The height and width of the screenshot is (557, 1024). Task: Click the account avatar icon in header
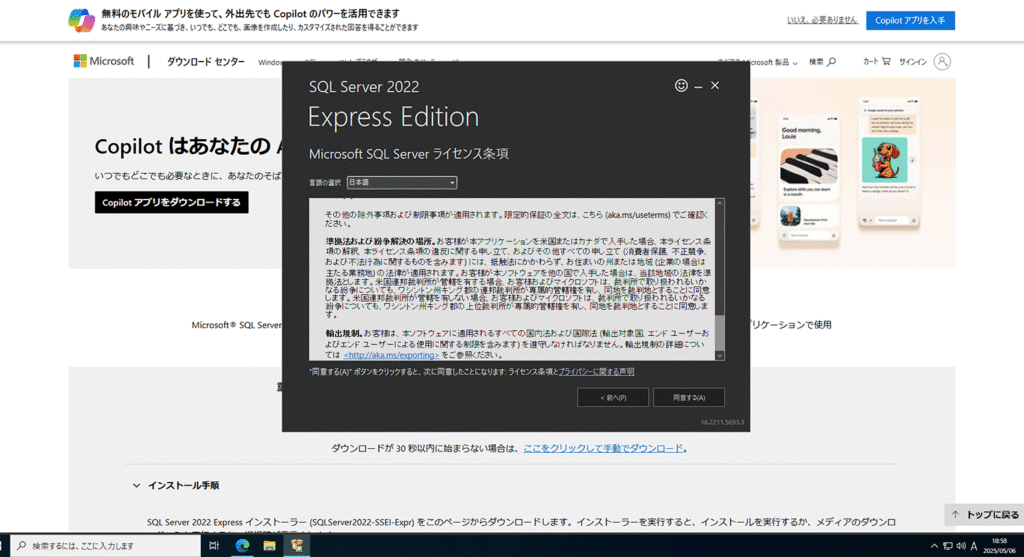(x=942, y=61)
